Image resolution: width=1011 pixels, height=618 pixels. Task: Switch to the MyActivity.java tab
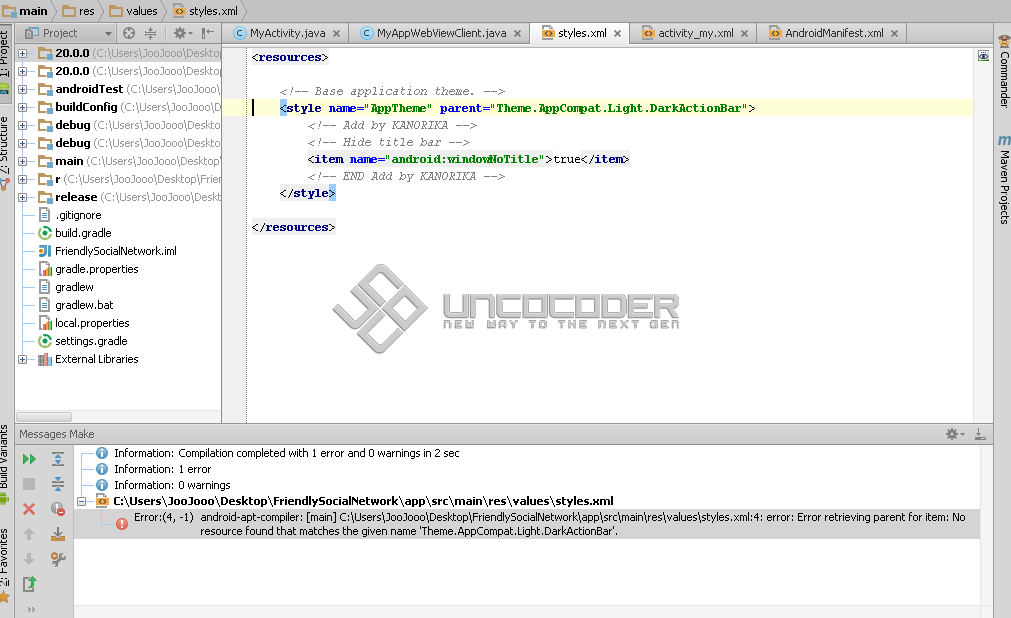(287, 33)
